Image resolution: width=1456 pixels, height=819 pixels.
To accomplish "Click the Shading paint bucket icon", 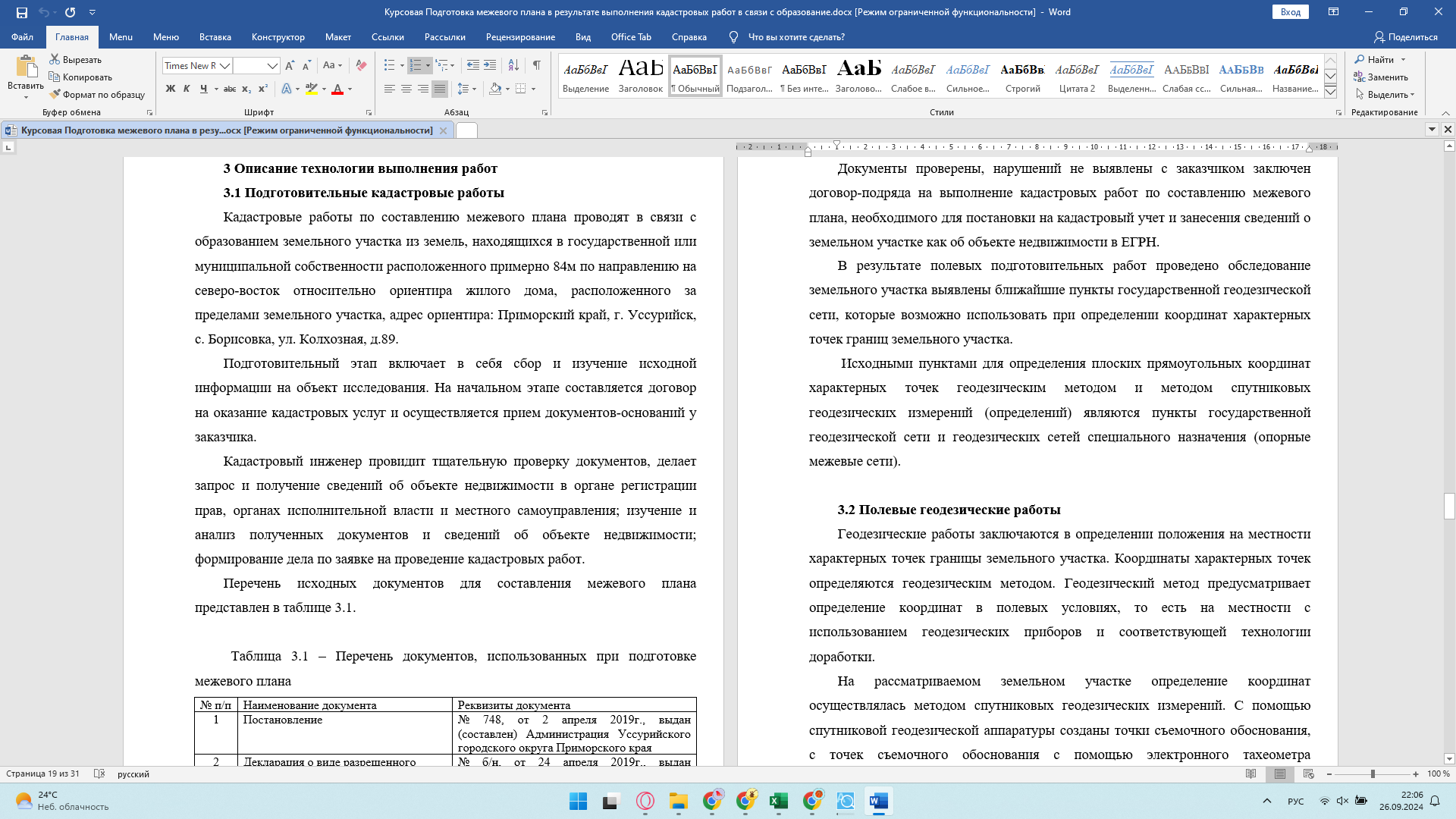I will pos(495,89).
